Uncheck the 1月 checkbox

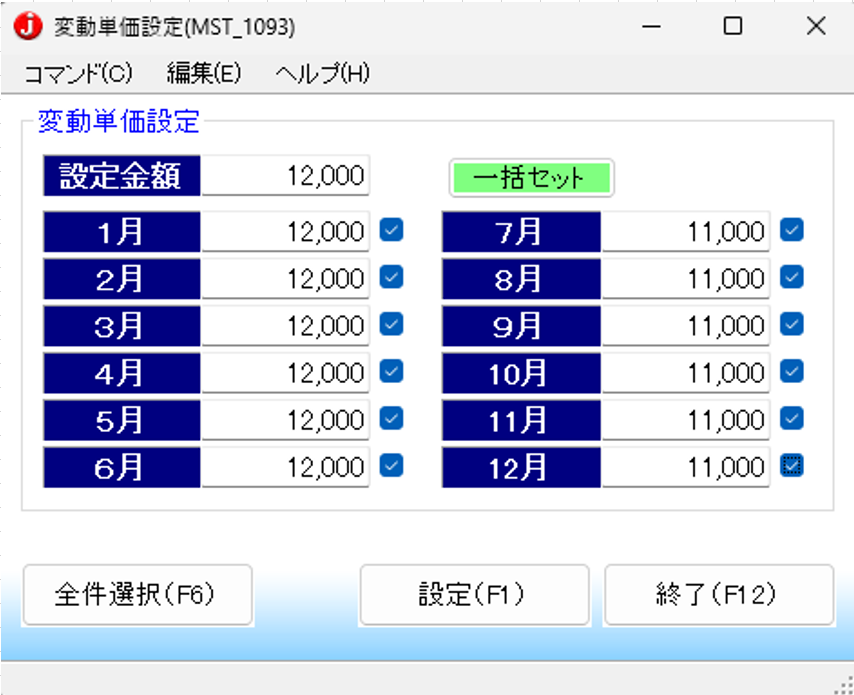391,230
